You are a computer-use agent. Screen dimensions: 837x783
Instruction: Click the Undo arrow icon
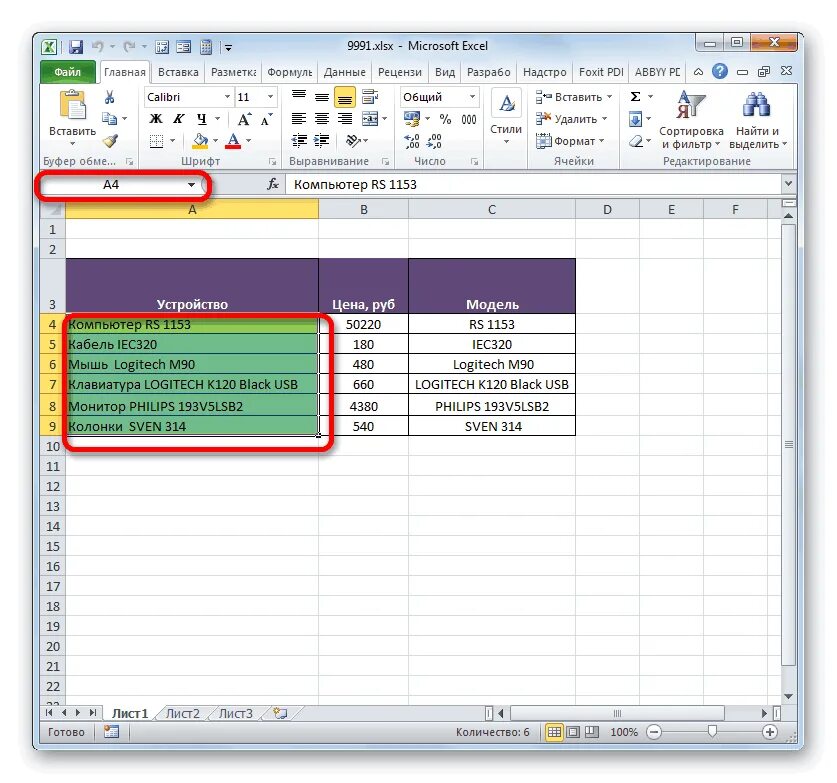(98, 47)
